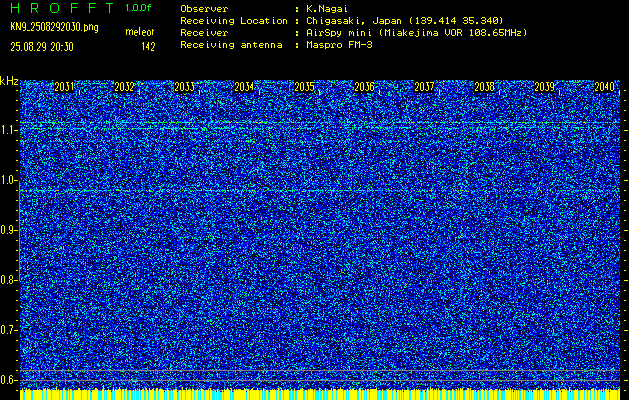629x400 pixels.
Task: Click the observer name K.Nagai
Action: pos(327,9)
